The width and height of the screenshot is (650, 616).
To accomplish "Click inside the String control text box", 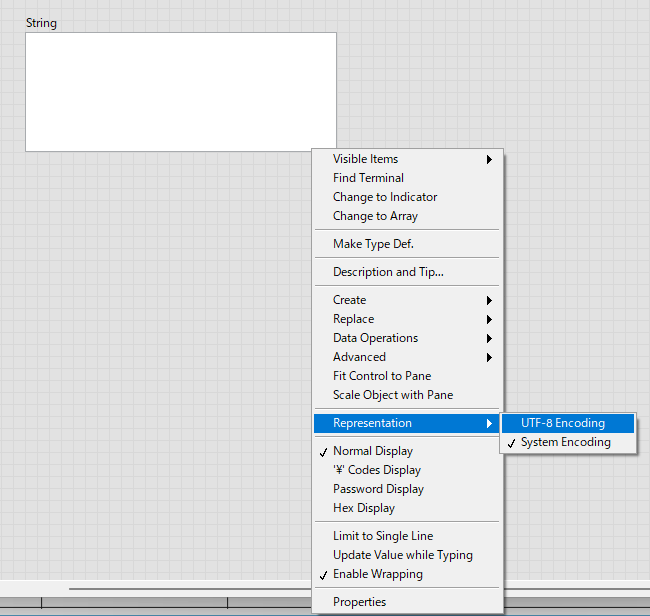I will pyautogui.click(x=181, y=92).
